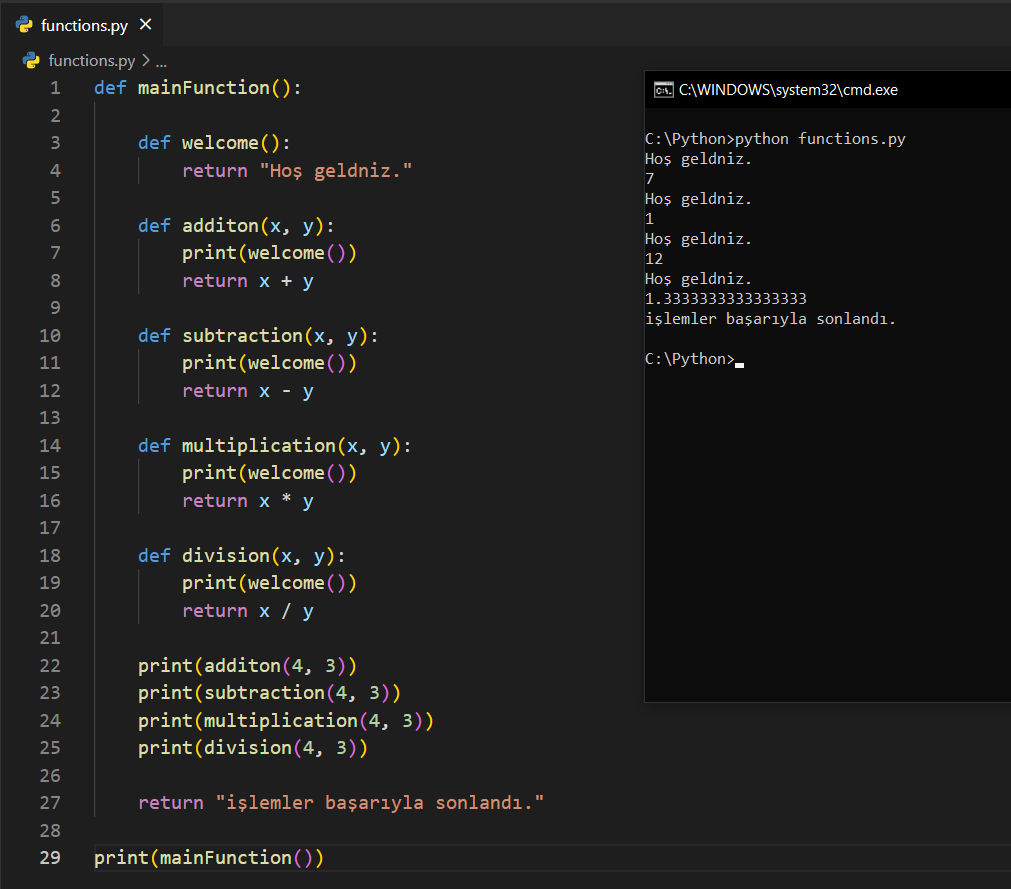Click the division function name on line 18
Screen dimensions: 1011x889
tap(225, 556)
